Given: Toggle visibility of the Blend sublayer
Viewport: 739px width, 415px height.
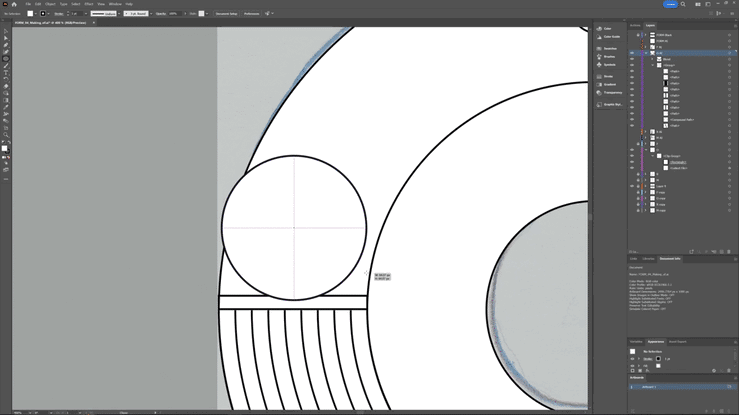Looking at the screenshot, I should click(x=632, y=59).
